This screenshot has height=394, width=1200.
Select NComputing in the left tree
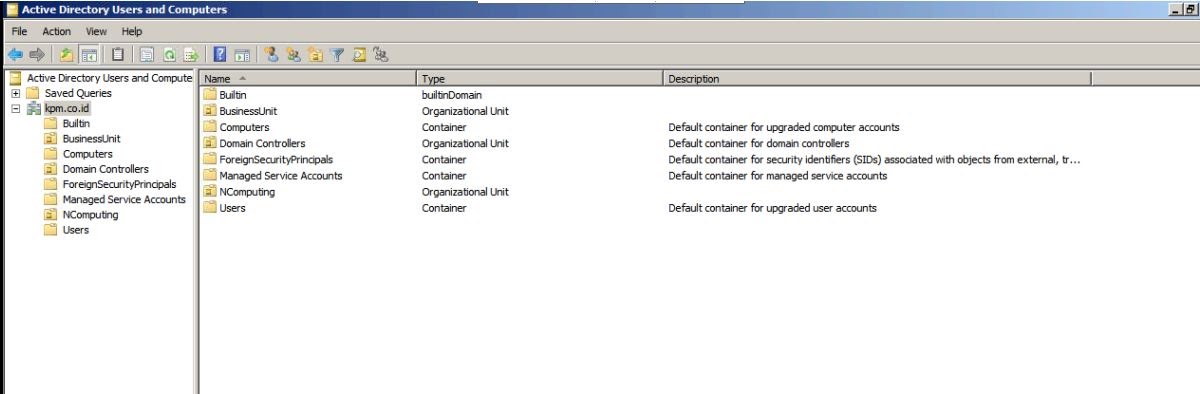(90, 214)
